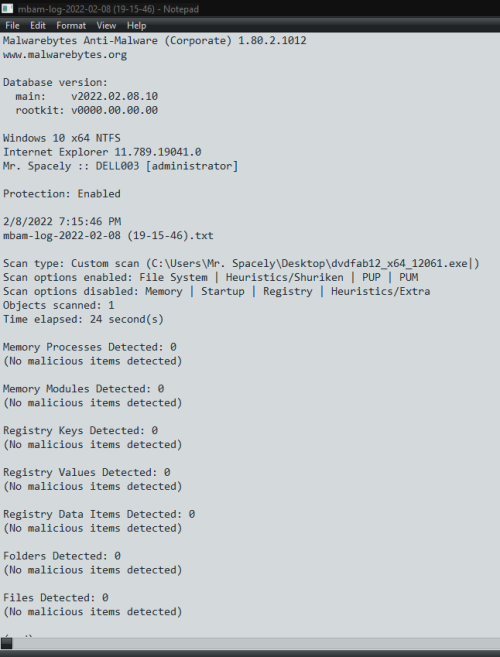Click the www.malwarebytes.org text line
The image size is (500, 657).
point(65,54)
